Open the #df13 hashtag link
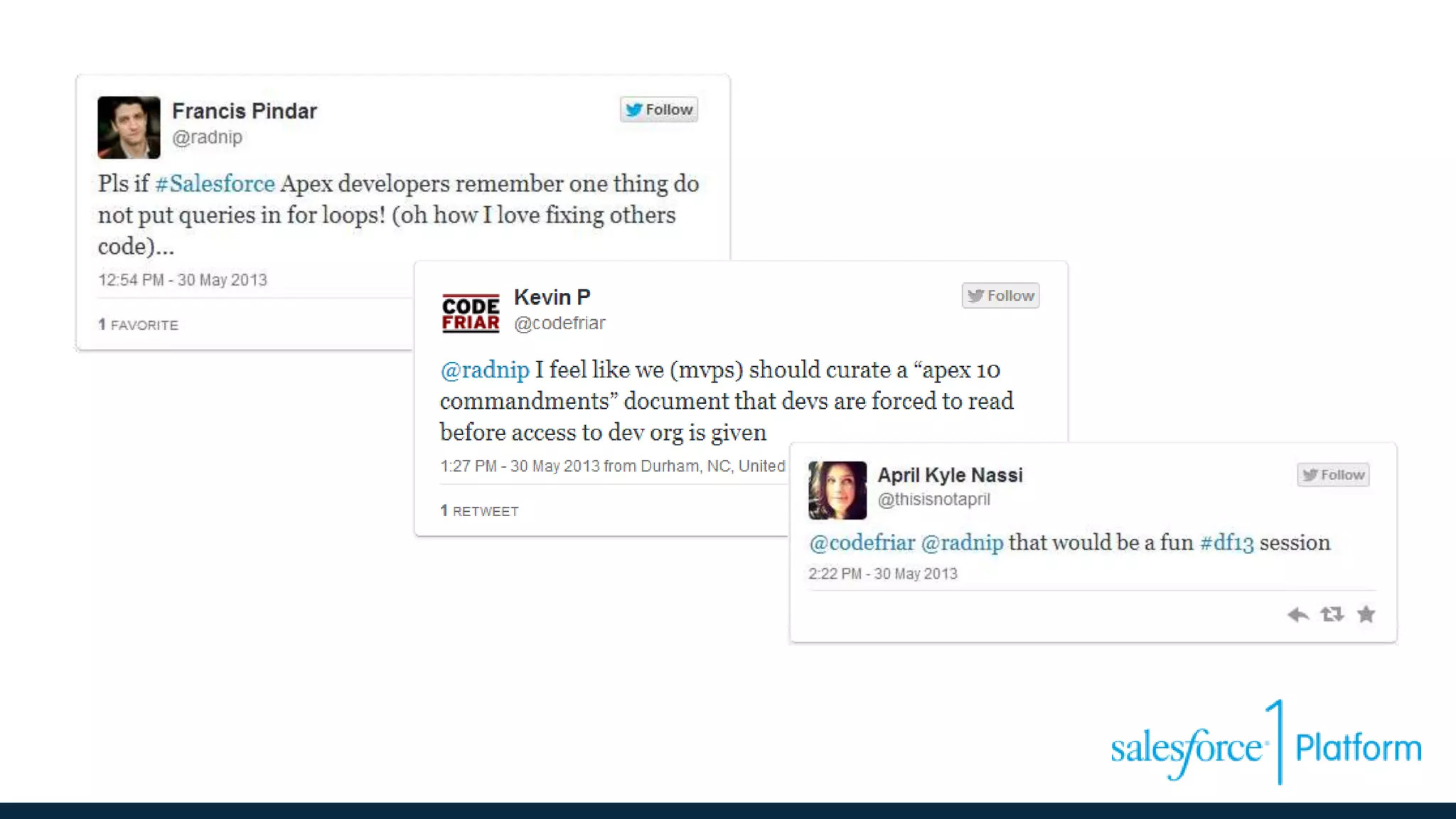Viewport: 1456px width, 819px height. (1226, 543)
